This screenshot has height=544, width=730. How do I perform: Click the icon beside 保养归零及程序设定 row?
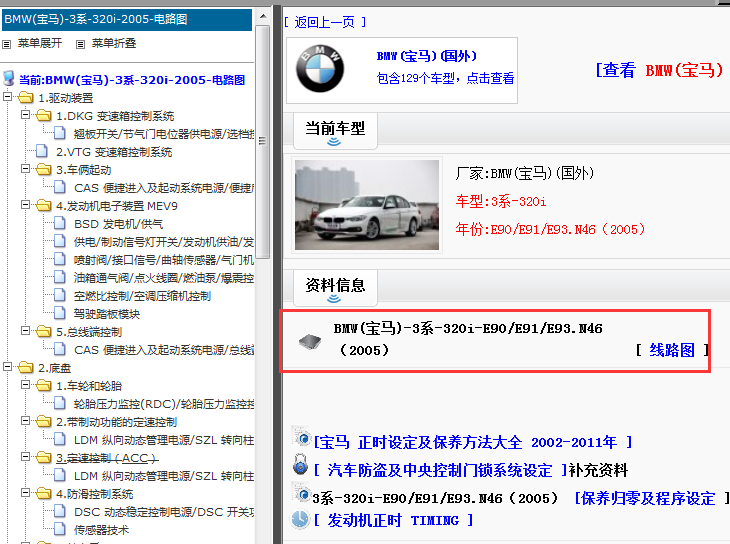[x=302, y=493]
